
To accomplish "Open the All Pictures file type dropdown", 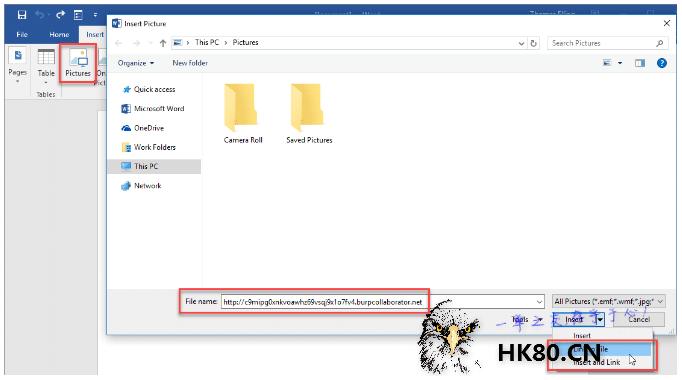I will coord(609,301).
